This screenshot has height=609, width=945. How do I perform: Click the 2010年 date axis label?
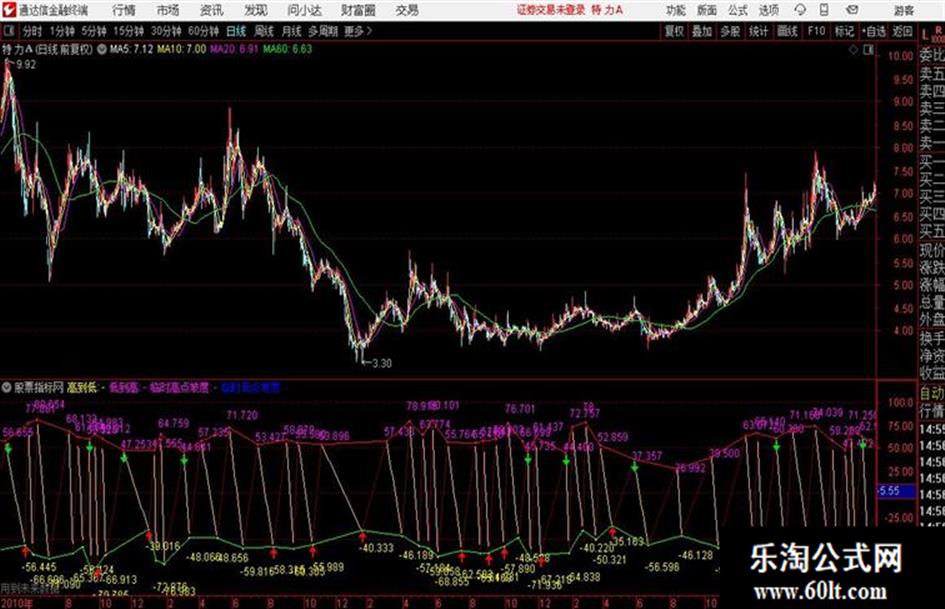point(17,603)
